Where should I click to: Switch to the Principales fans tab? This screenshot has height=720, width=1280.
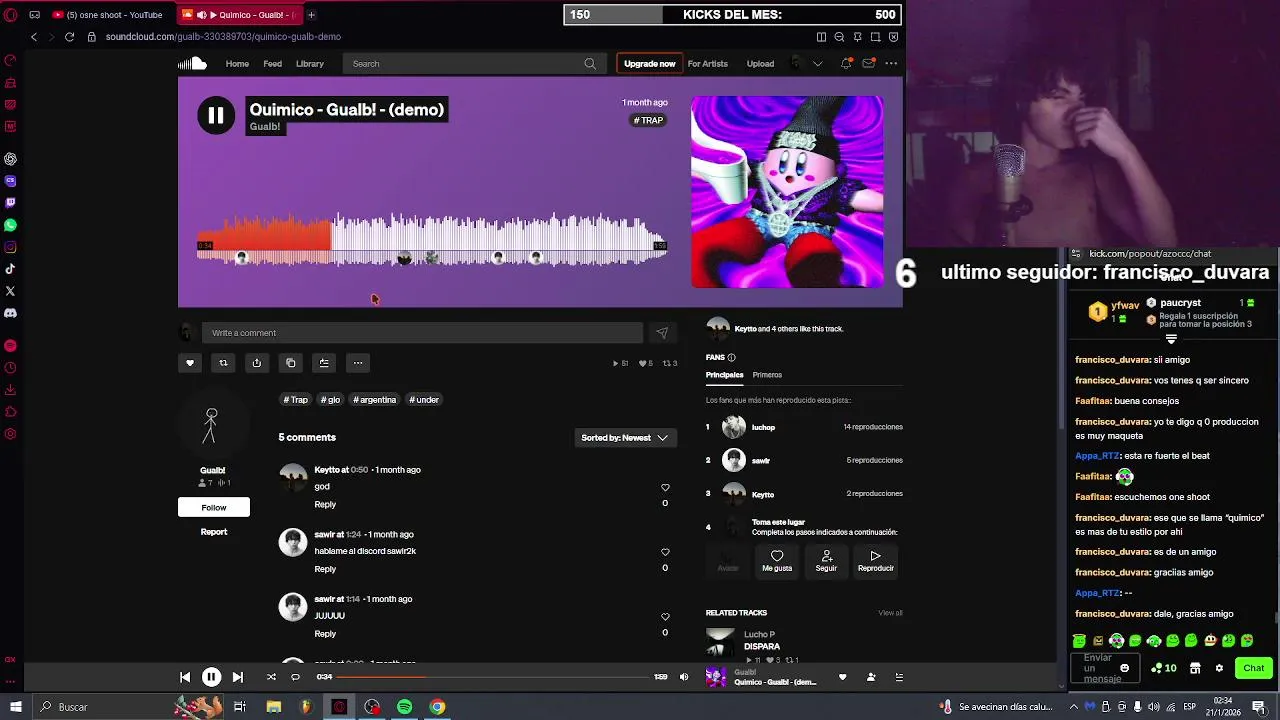[724, 375]
